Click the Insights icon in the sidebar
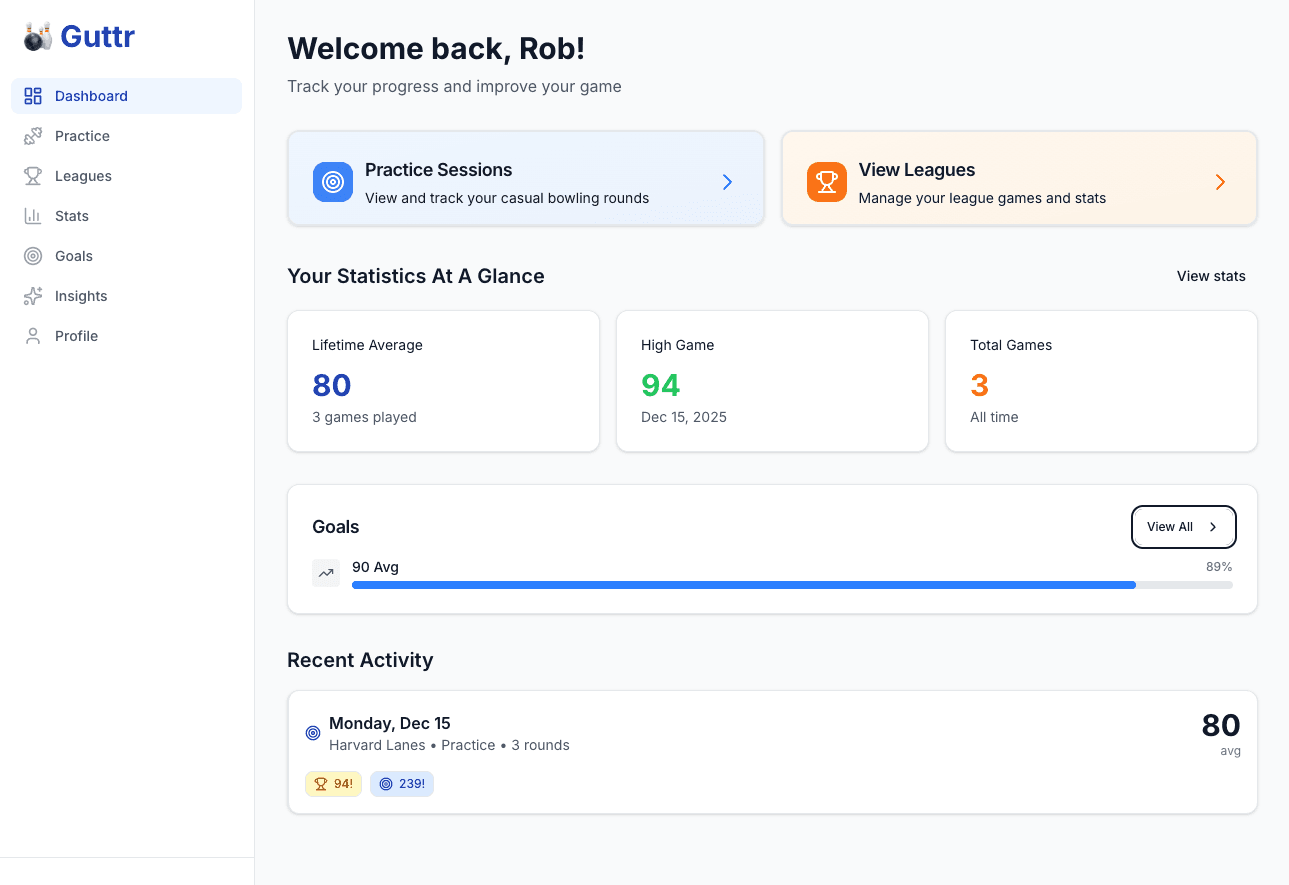This screenshot has width=1289, height=885. (x=32, y=295)
